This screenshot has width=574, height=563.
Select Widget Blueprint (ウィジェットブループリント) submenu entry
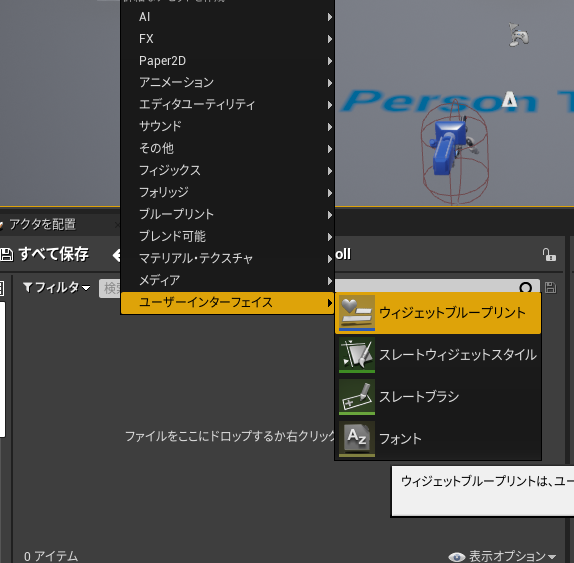coord(438,313)
